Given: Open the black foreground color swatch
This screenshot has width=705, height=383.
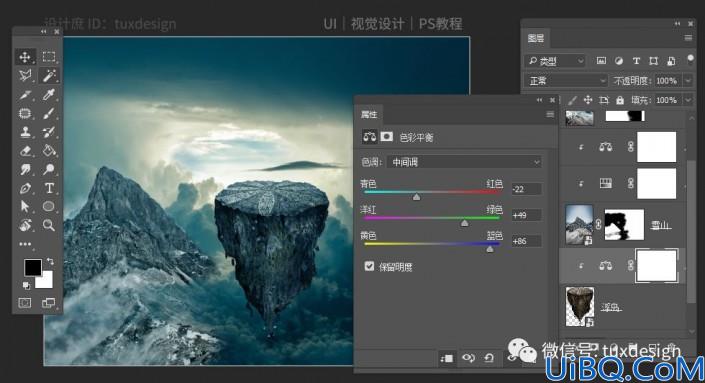Looking at the screenshot, I should click(x=33, y=267).
